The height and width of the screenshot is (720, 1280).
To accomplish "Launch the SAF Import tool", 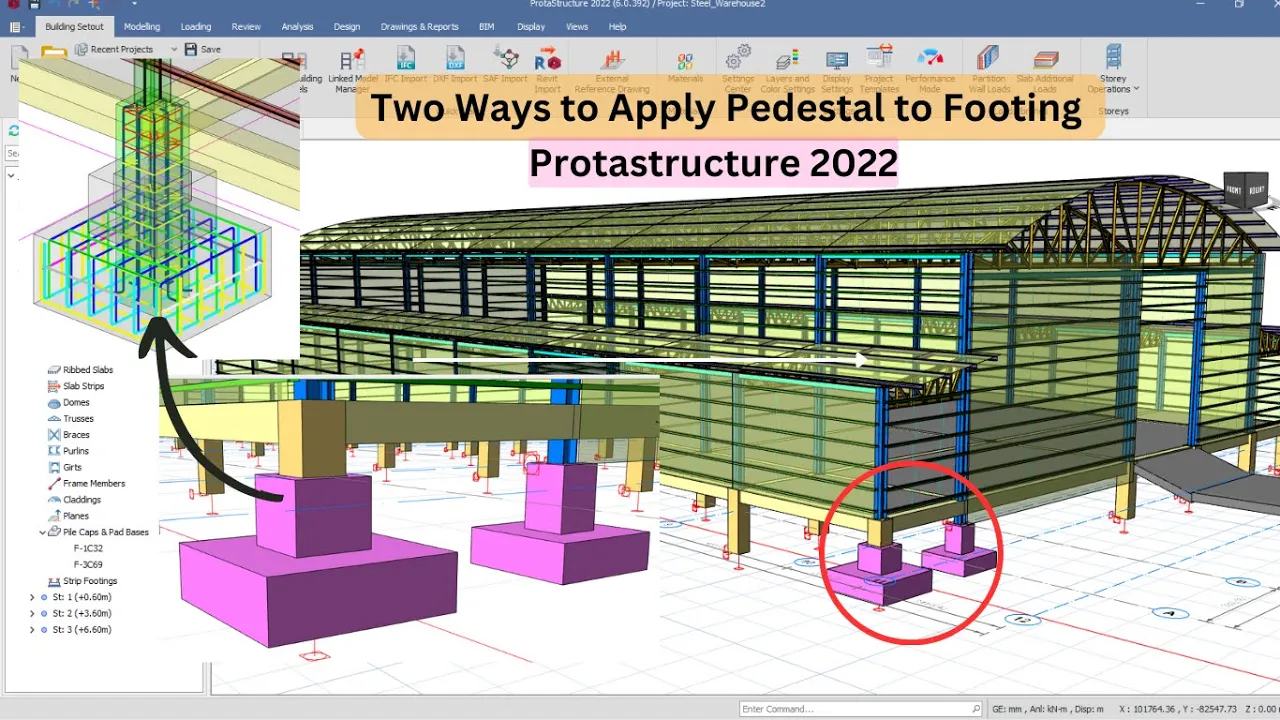I will [x=506, y=64].
